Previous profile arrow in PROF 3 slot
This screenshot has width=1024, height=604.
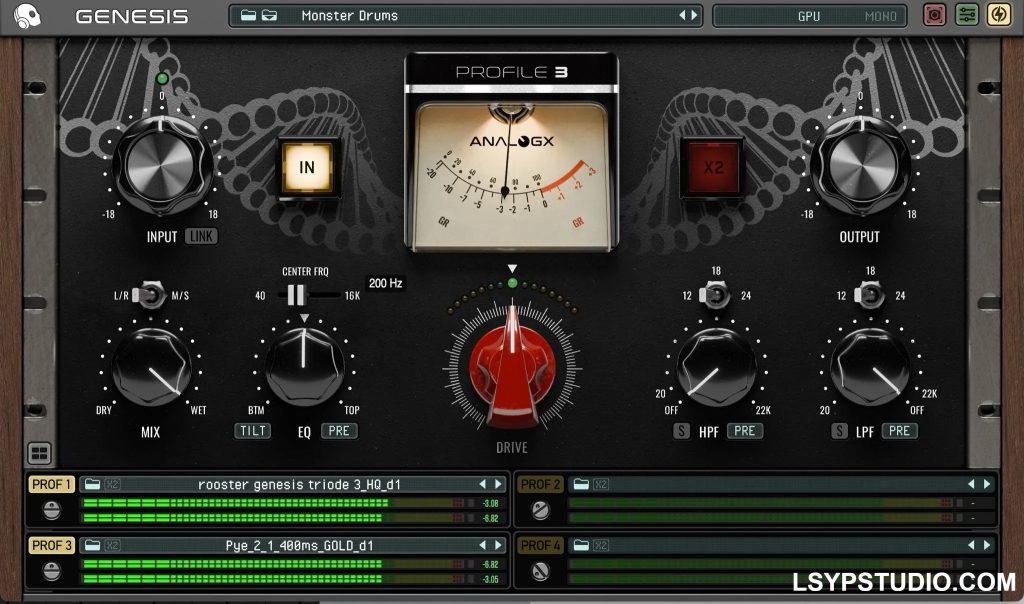(483, 545)
